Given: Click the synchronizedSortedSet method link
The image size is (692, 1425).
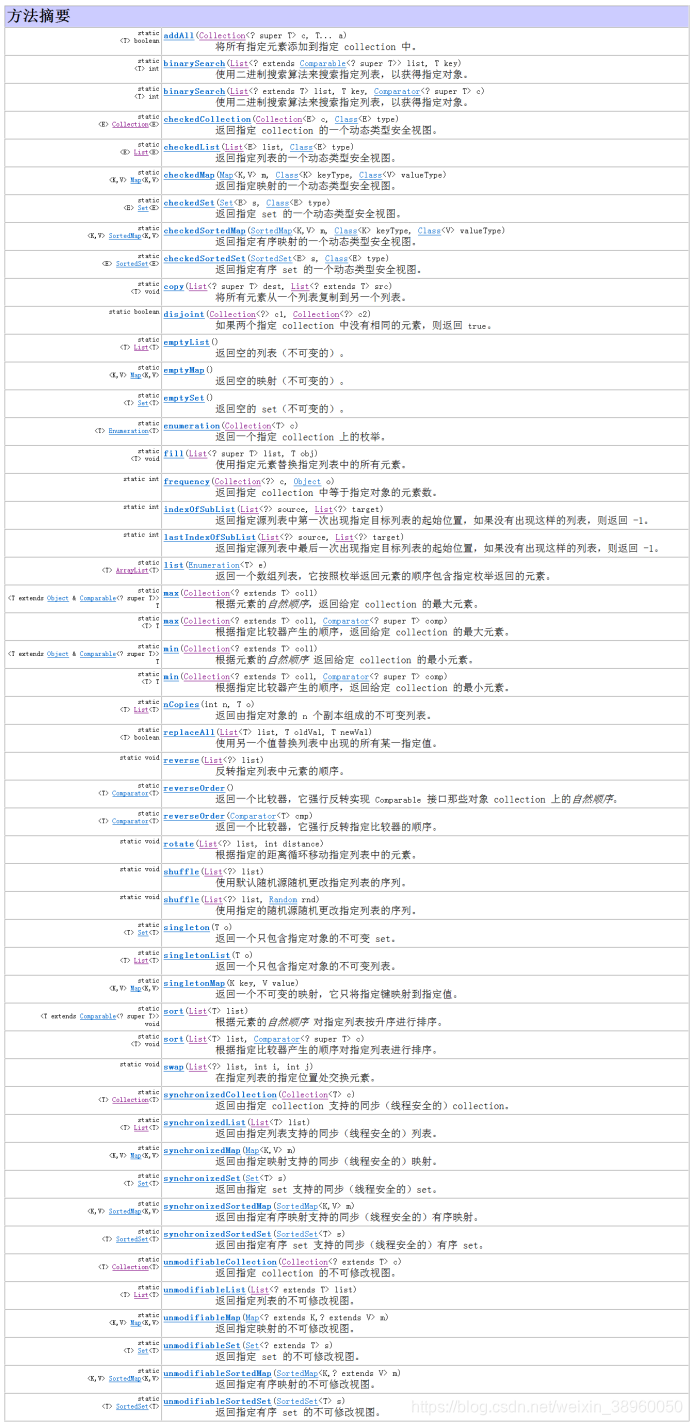Looking at the screenshot, I should 217,1234.
